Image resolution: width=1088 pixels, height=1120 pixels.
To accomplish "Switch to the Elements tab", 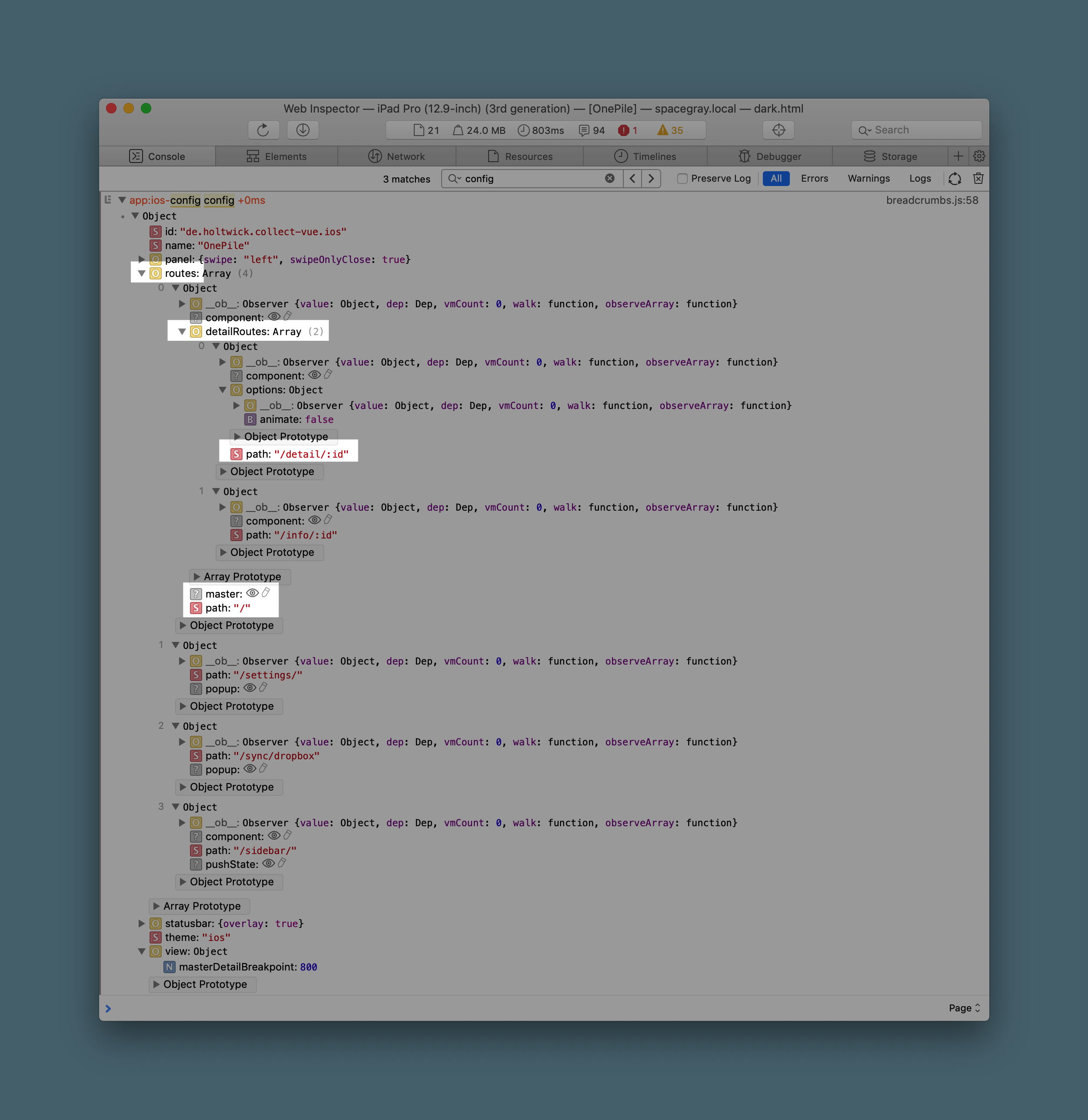I will pos(276,156).
